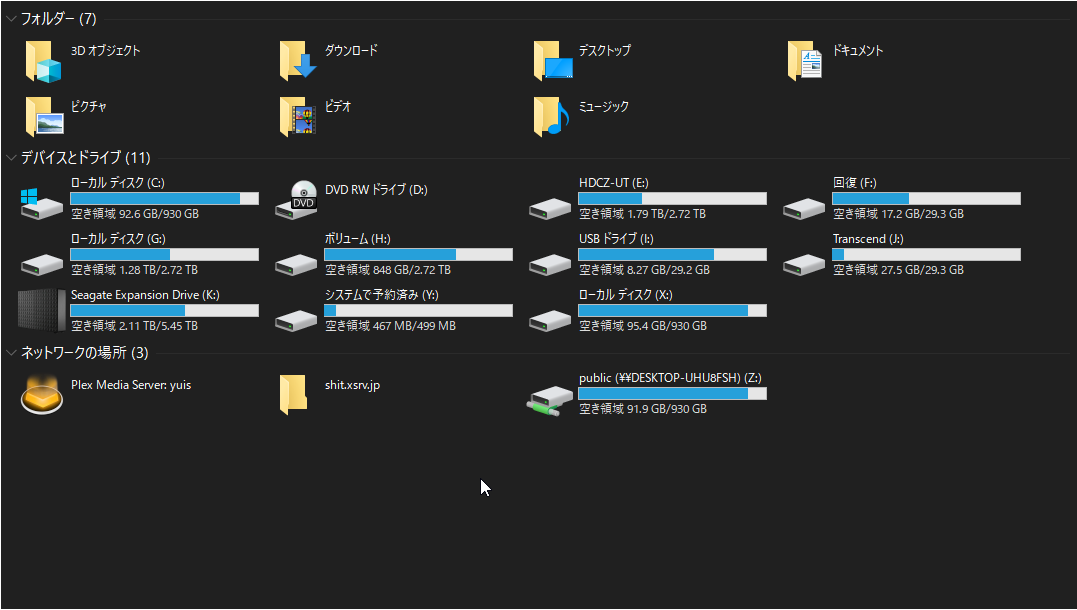Open the ピクチャ folder icon
Screen dimensions: 1077x610
(43, 116)
